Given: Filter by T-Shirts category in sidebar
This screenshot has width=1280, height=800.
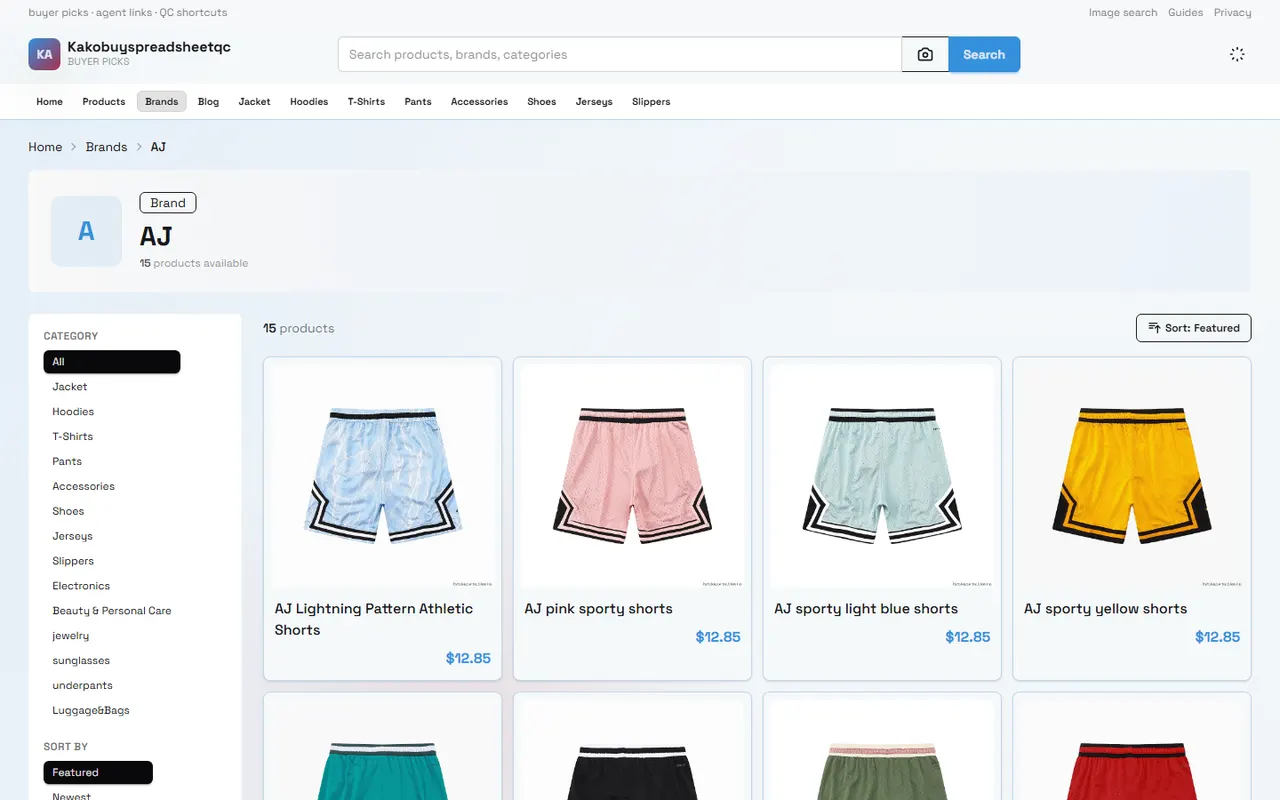Looking at the screenshot, I should [x=73, y=437].
